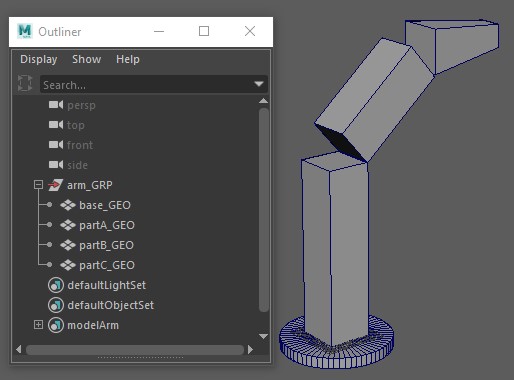Viewport: 514px width, 380px height.
Task: Open the Show menu
Action: tap(87, 59)
